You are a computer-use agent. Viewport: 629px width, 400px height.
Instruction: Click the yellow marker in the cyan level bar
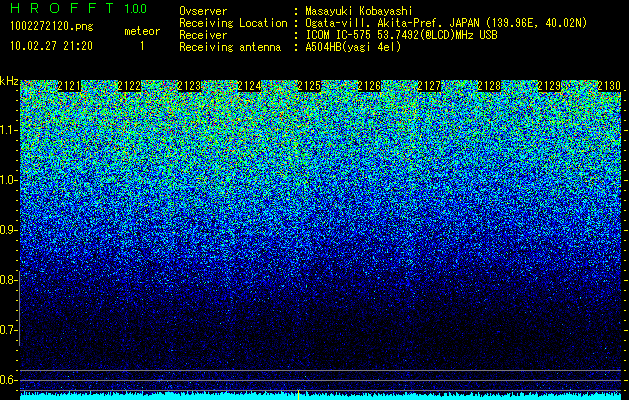pos(298,394)
